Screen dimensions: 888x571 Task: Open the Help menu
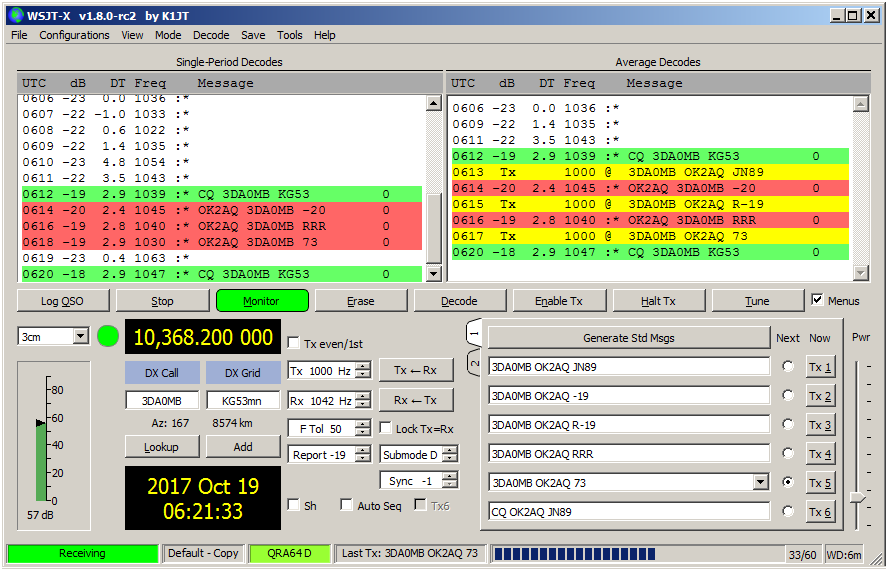click(x=325, y=35)
